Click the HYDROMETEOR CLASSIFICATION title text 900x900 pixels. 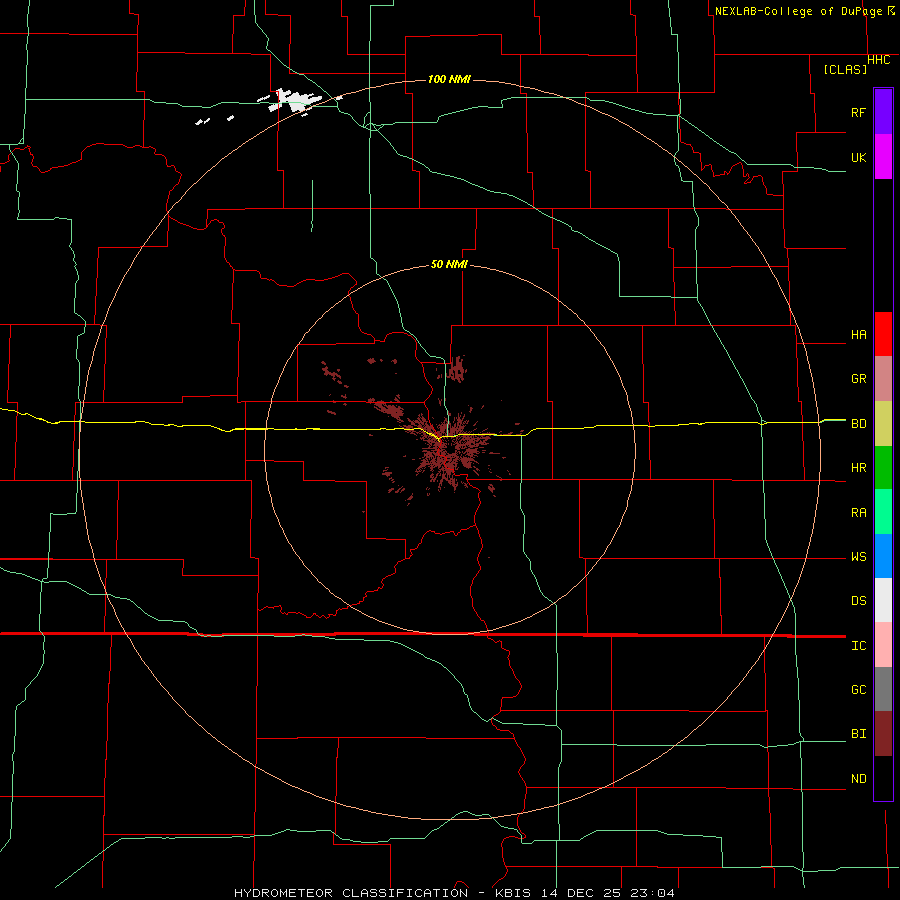tap(351, 893)
